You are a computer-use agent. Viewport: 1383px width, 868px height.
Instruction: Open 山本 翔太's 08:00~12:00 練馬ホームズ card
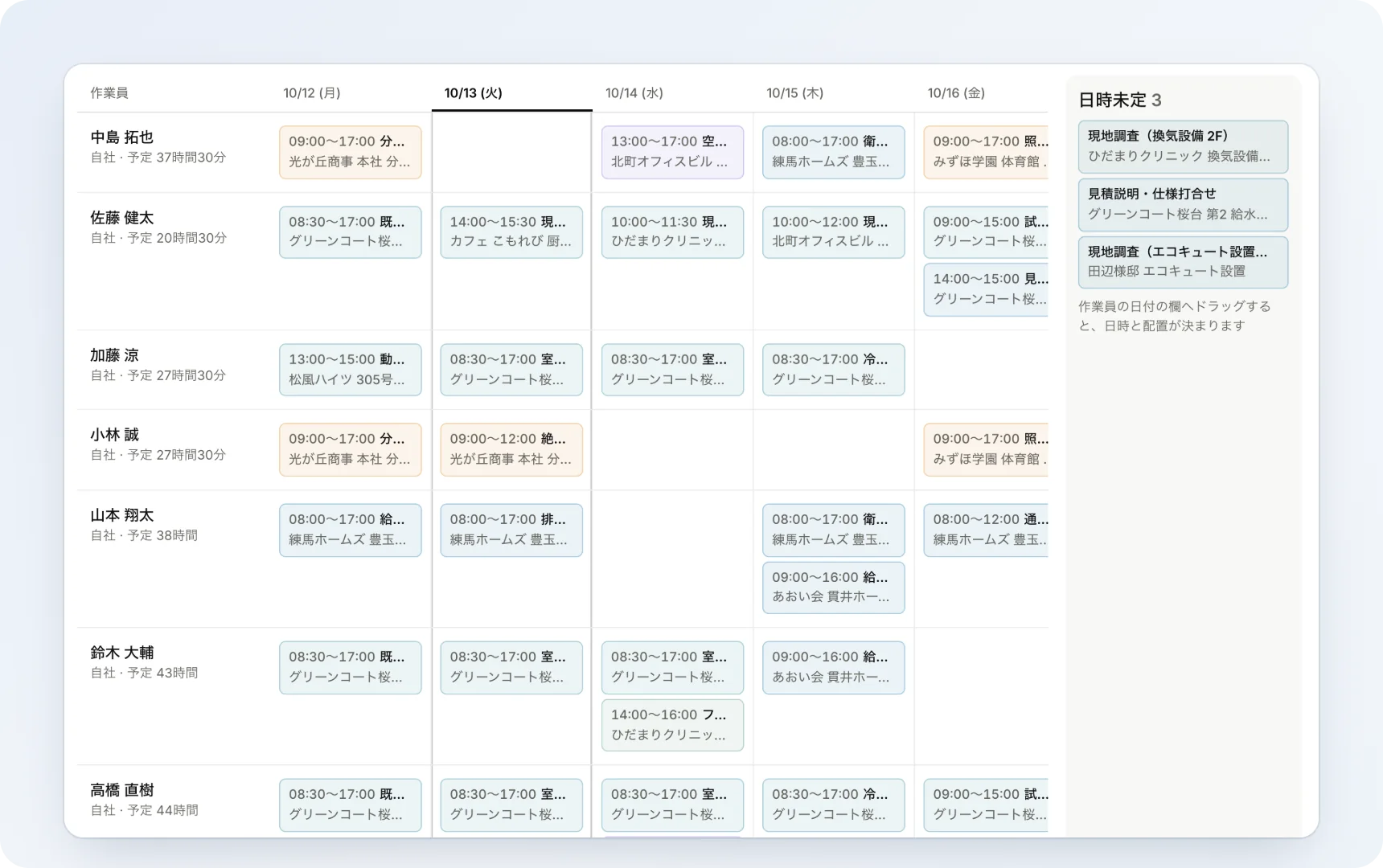(x=986, y=530)
